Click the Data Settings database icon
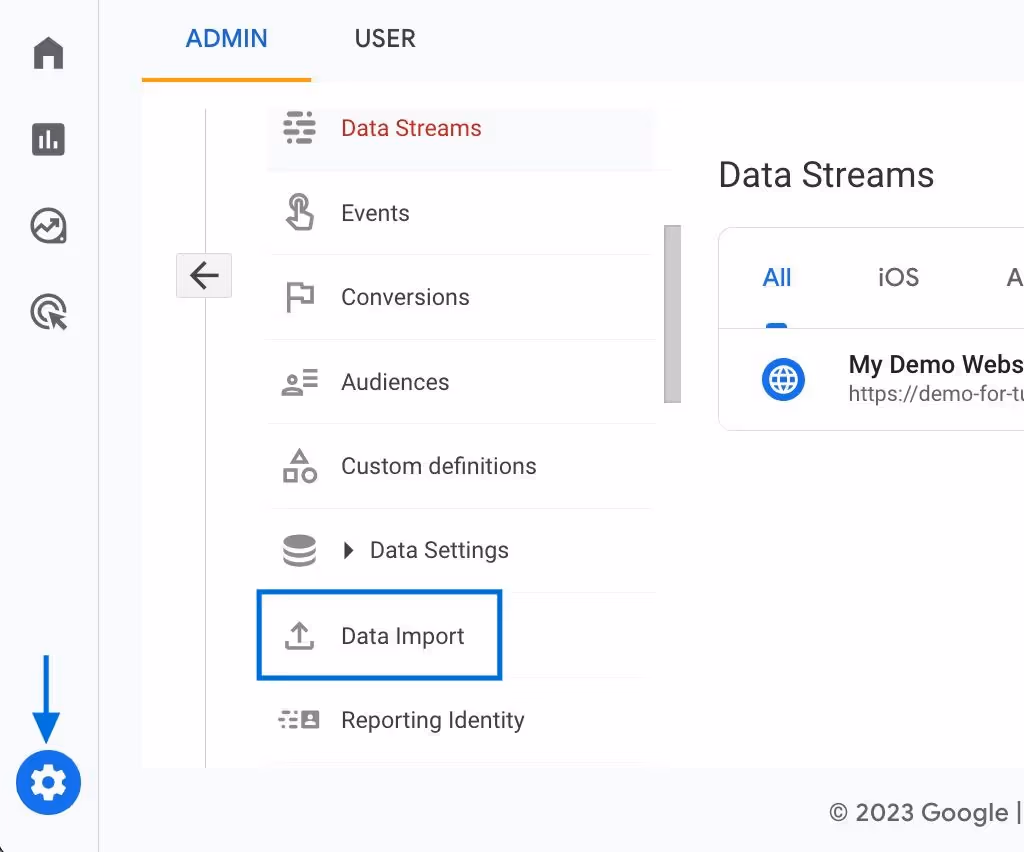1024x852 pixels. [299, 550]
